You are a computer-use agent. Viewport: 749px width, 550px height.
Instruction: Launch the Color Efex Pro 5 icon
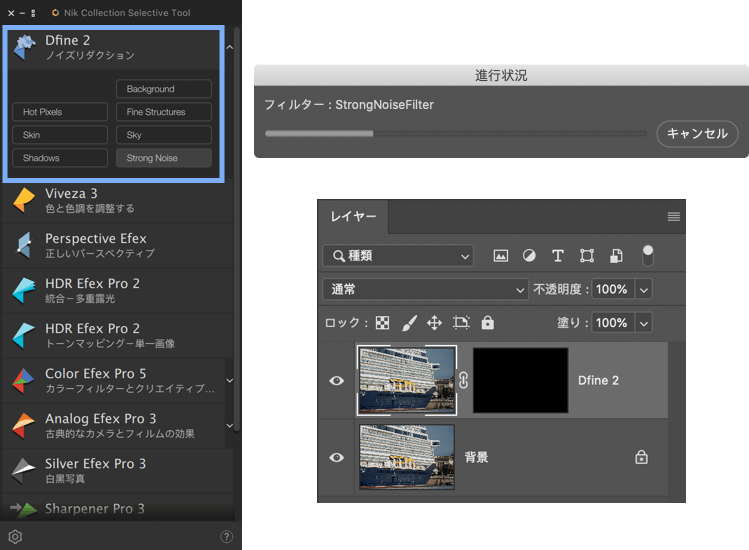(24, 380)
